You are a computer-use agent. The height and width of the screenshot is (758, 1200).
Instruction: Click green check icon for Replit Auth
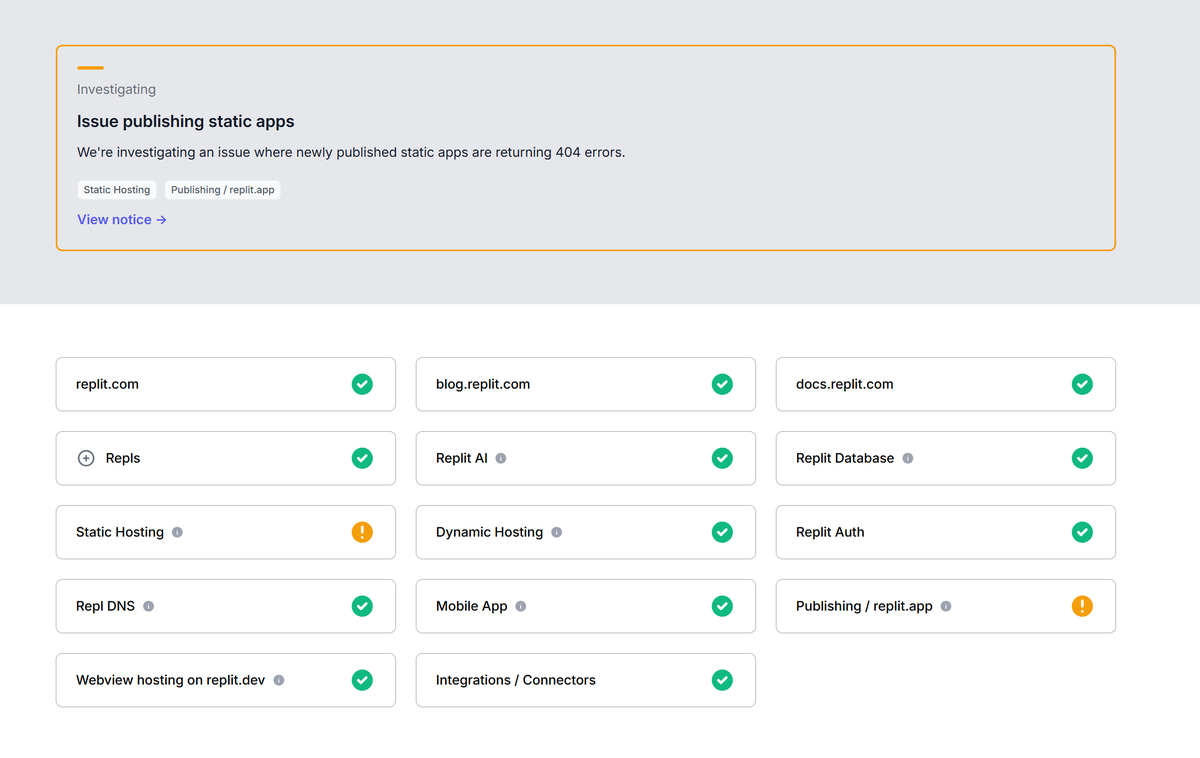tap(1082, 532)
